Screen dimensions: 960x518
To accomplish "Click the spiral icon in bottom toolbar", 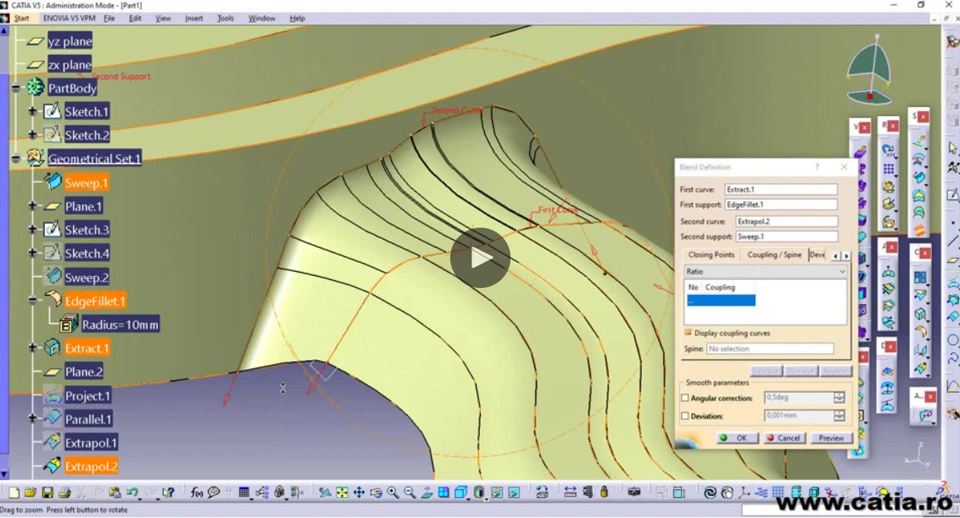I will 710,492.
